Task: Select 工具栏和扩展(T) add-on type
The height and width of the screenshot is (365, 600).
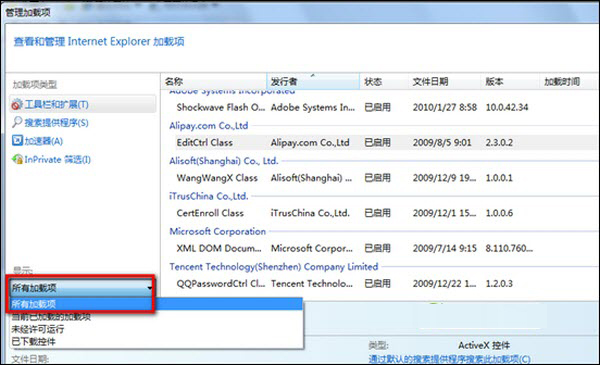Action: (x=83, y=104)
